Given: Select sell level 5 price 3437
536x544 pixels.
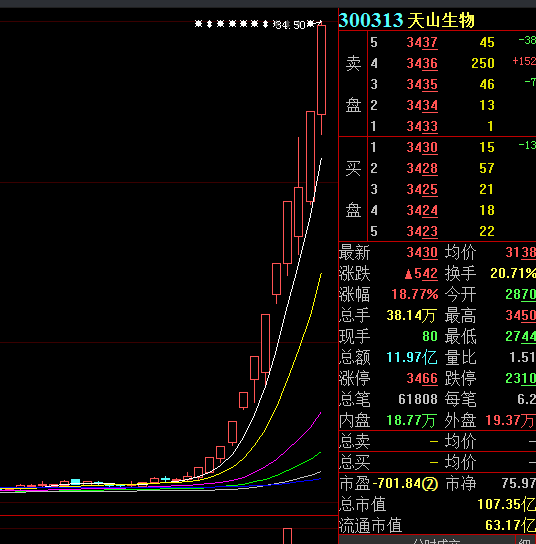Looking at the screenshot, I should tap(422, 42).
